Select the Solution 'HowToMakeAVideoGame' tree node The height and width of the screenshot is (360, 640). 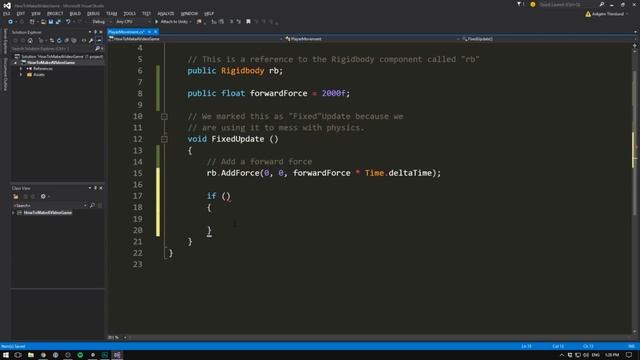click(x=59, y=56)
